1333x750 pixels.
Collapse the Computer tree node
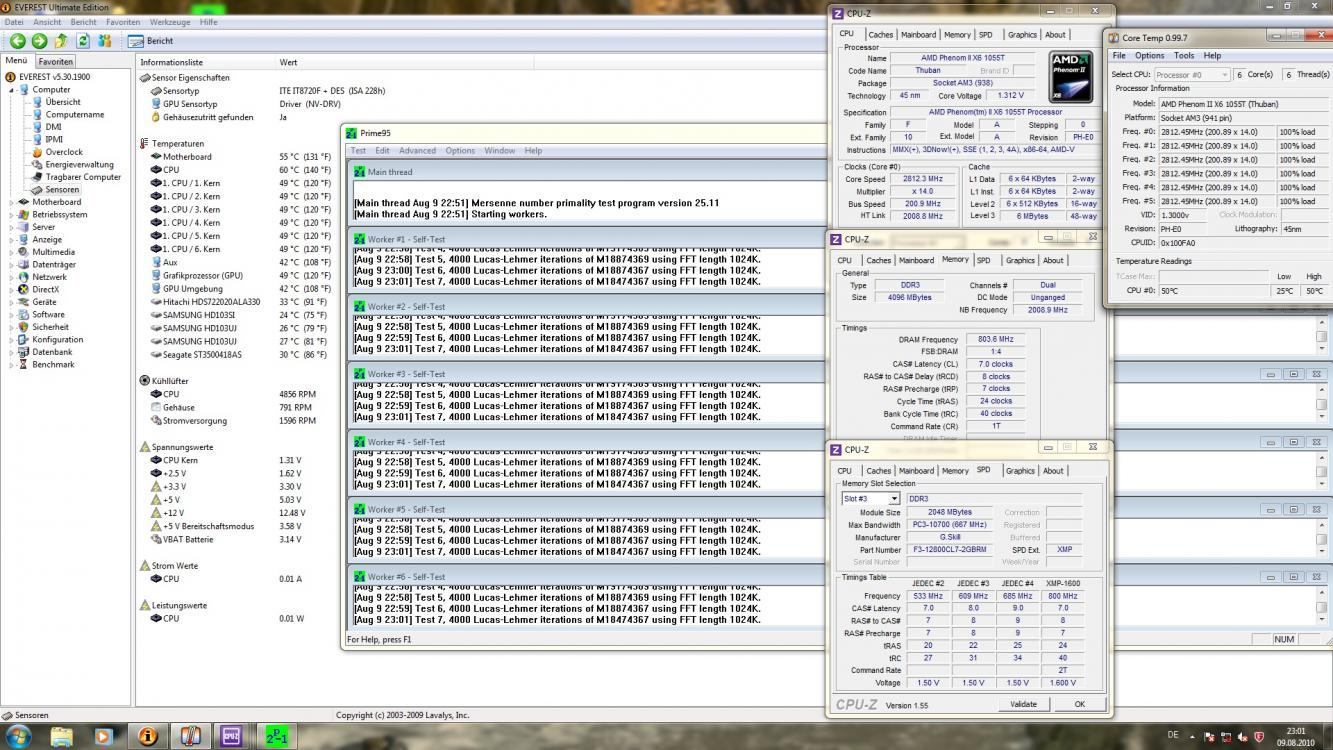pyautogui.click(x=12, y=90)
